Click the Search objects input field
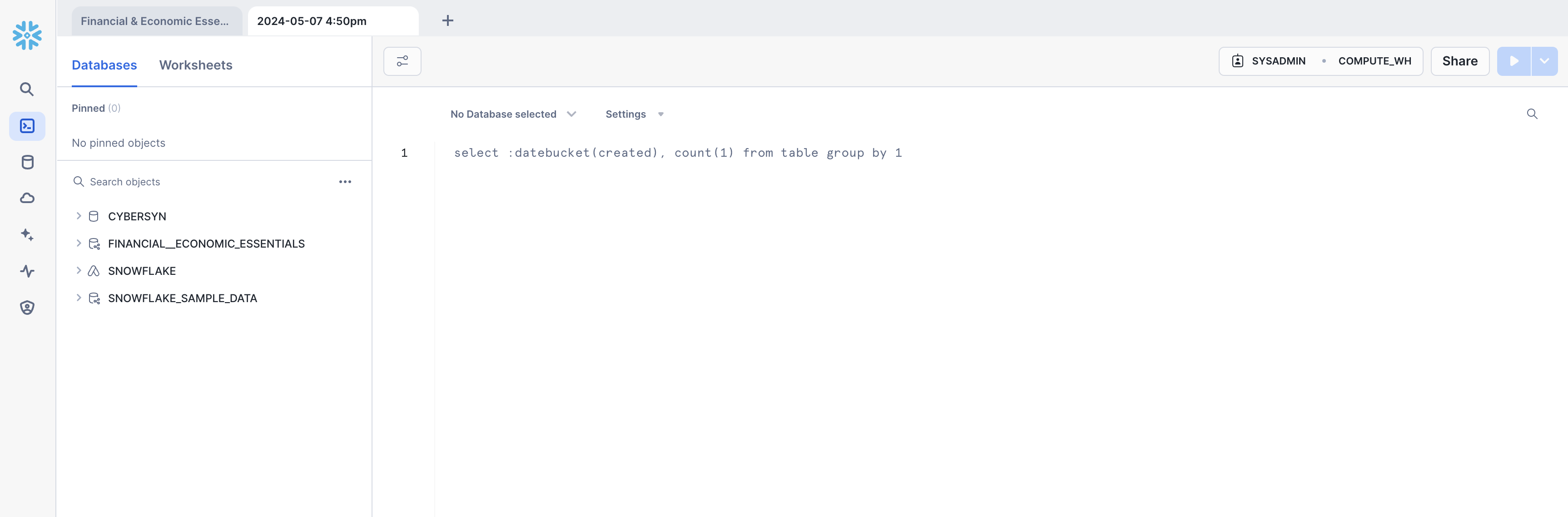The height and width of the screenshot is (517, 1568). tap(201, 181)
